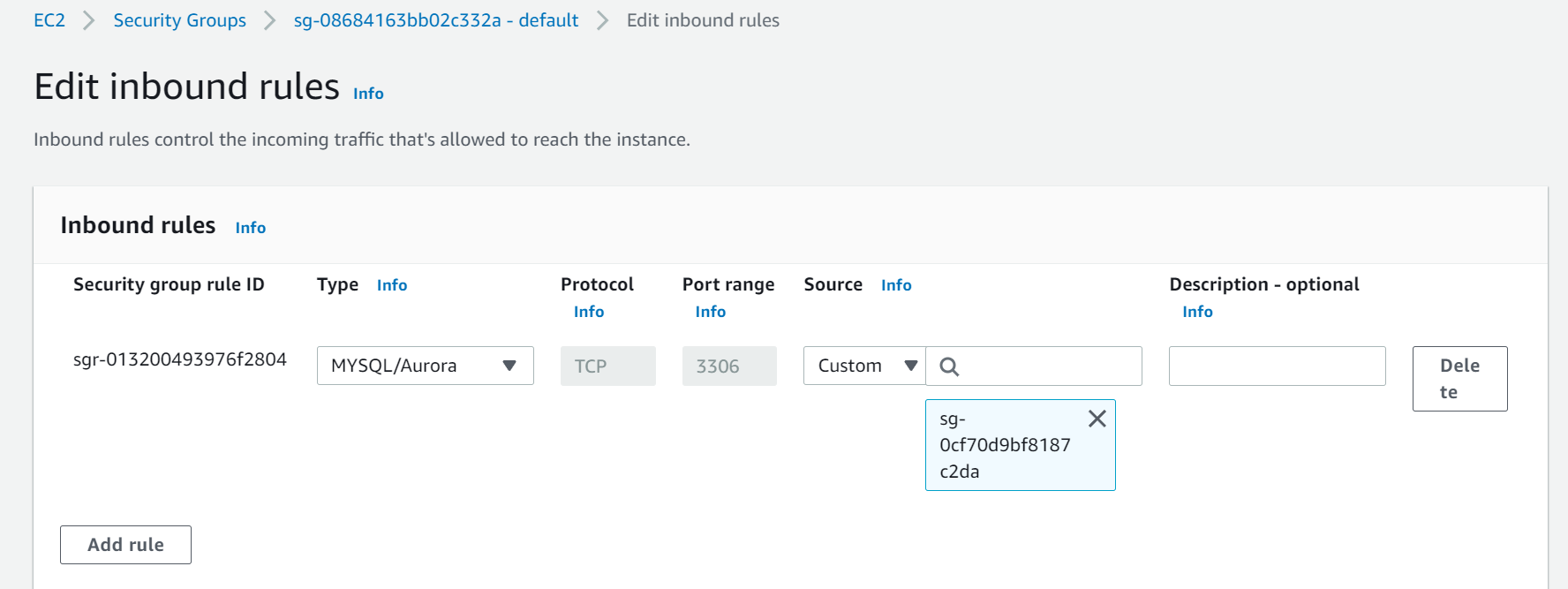Click the disabled TCP protocol field
Image resolution: width=1568 pixels, height=589 pixels.
point(607,366)
